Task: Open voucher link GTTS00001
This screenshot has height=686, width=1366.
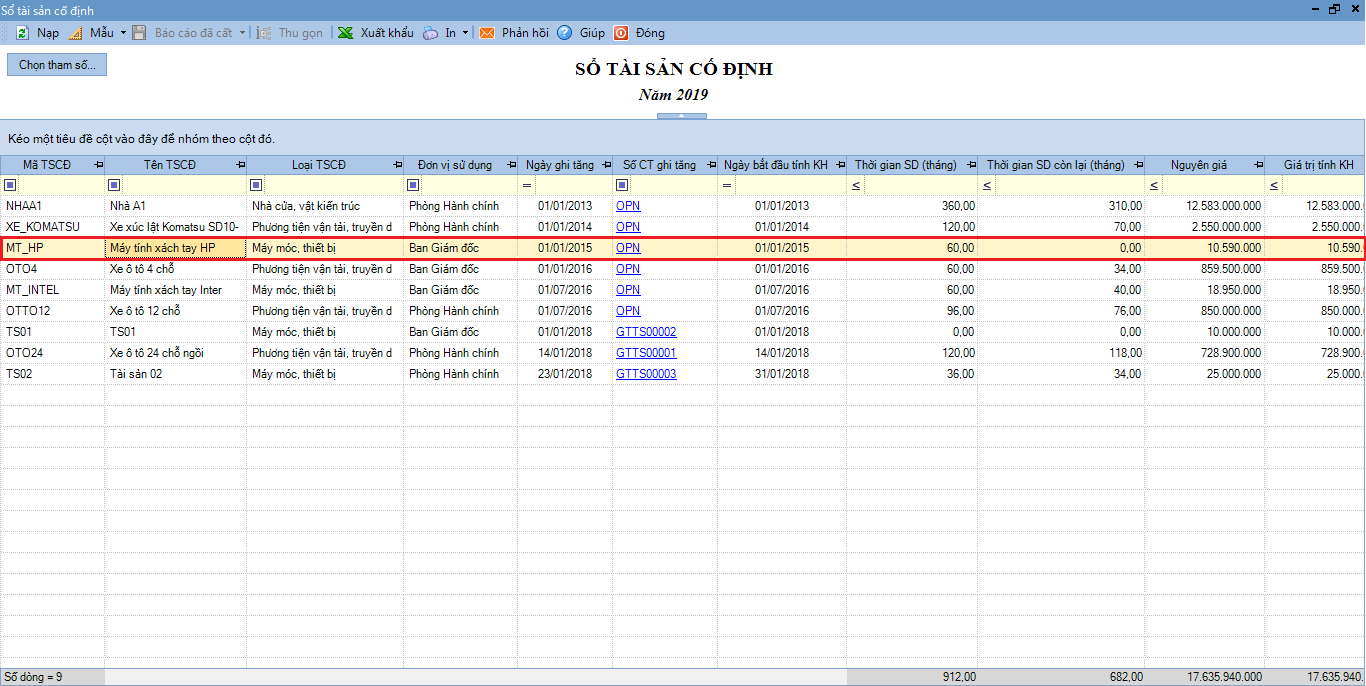Action: (646, 353)
